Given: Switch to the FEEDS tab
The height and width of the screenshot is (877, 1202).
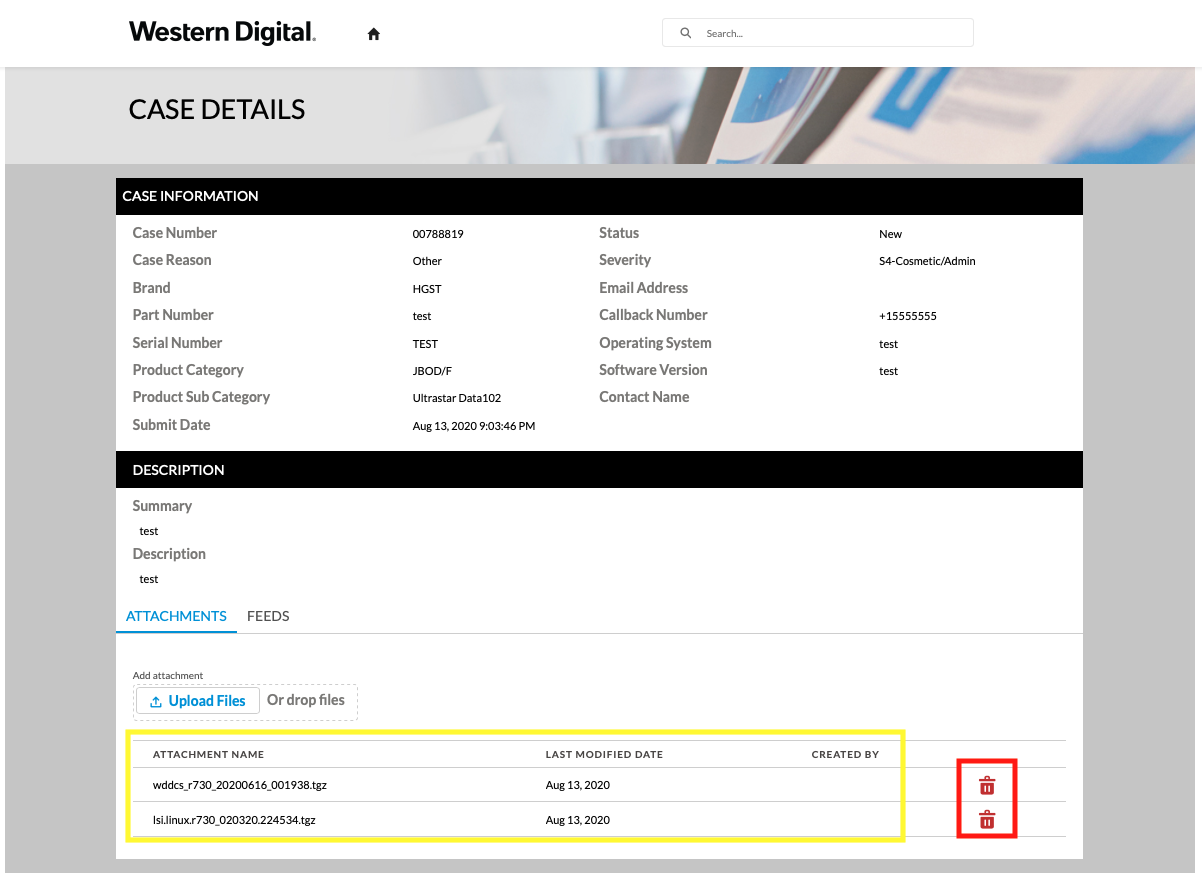Looking at the screenshot, I should tap(268, 616).
